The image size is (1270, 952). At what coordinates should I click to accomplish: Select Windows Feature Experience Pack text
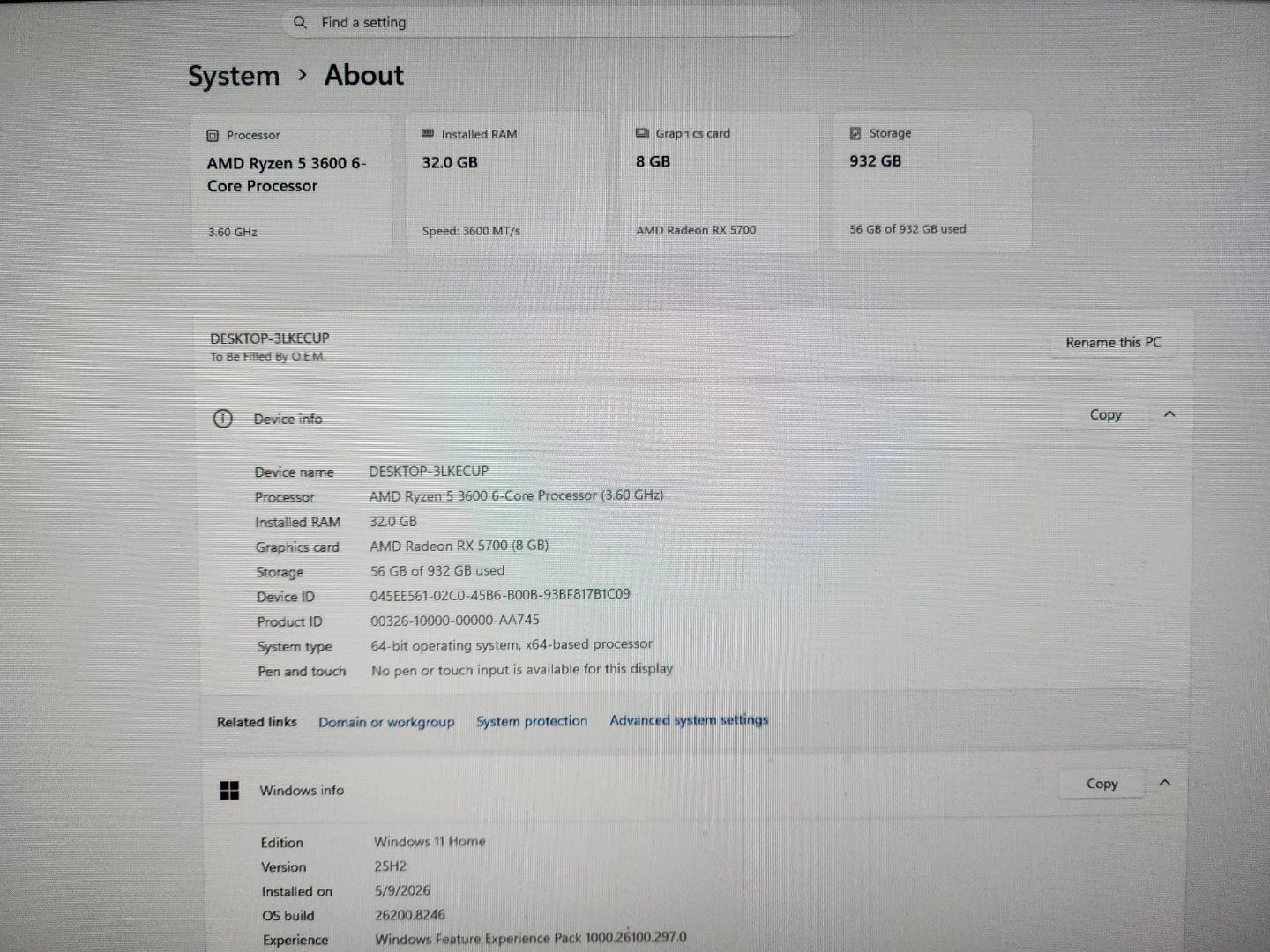click(531, 939)
